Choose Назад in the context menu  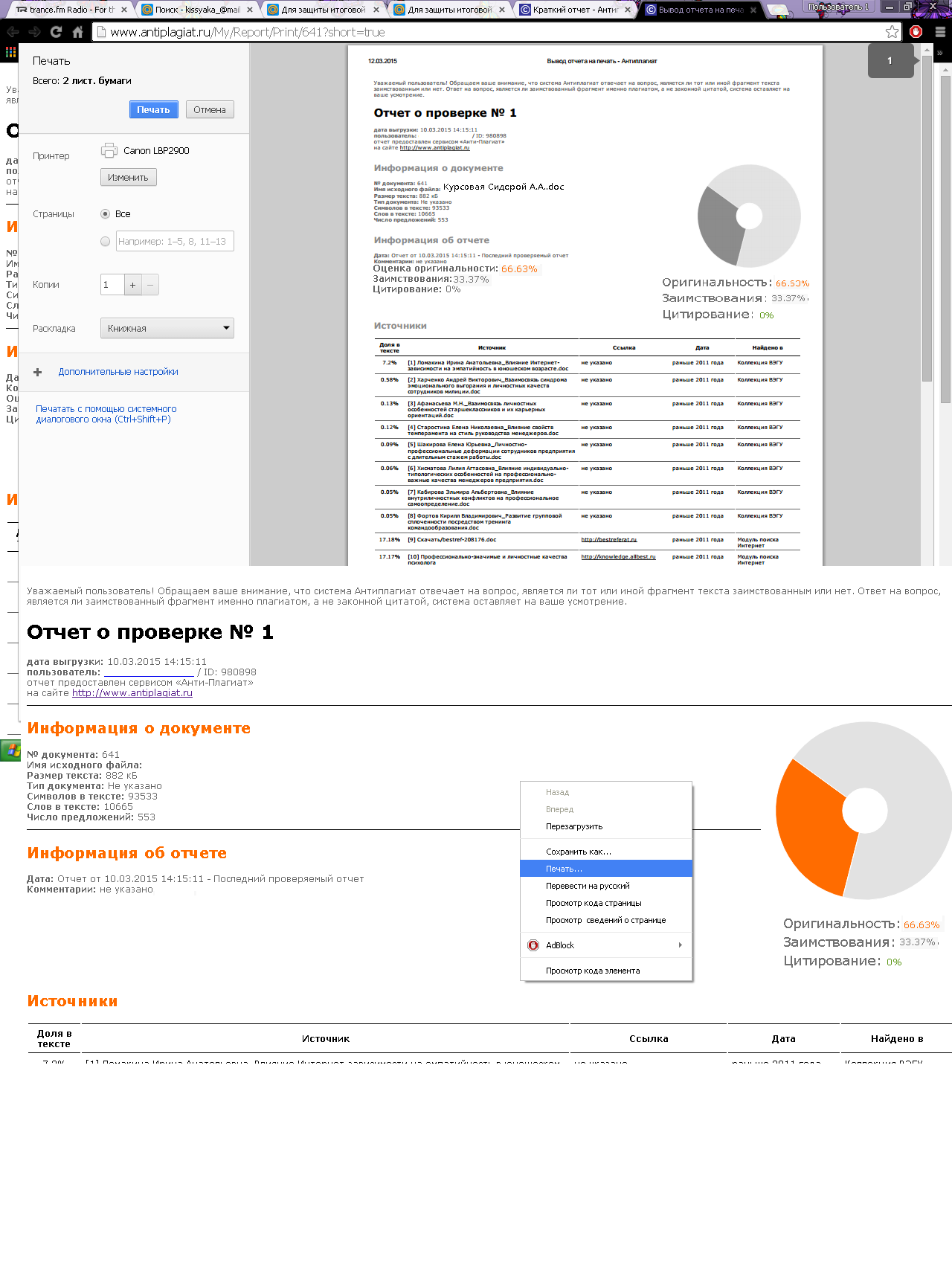(606, 792)
